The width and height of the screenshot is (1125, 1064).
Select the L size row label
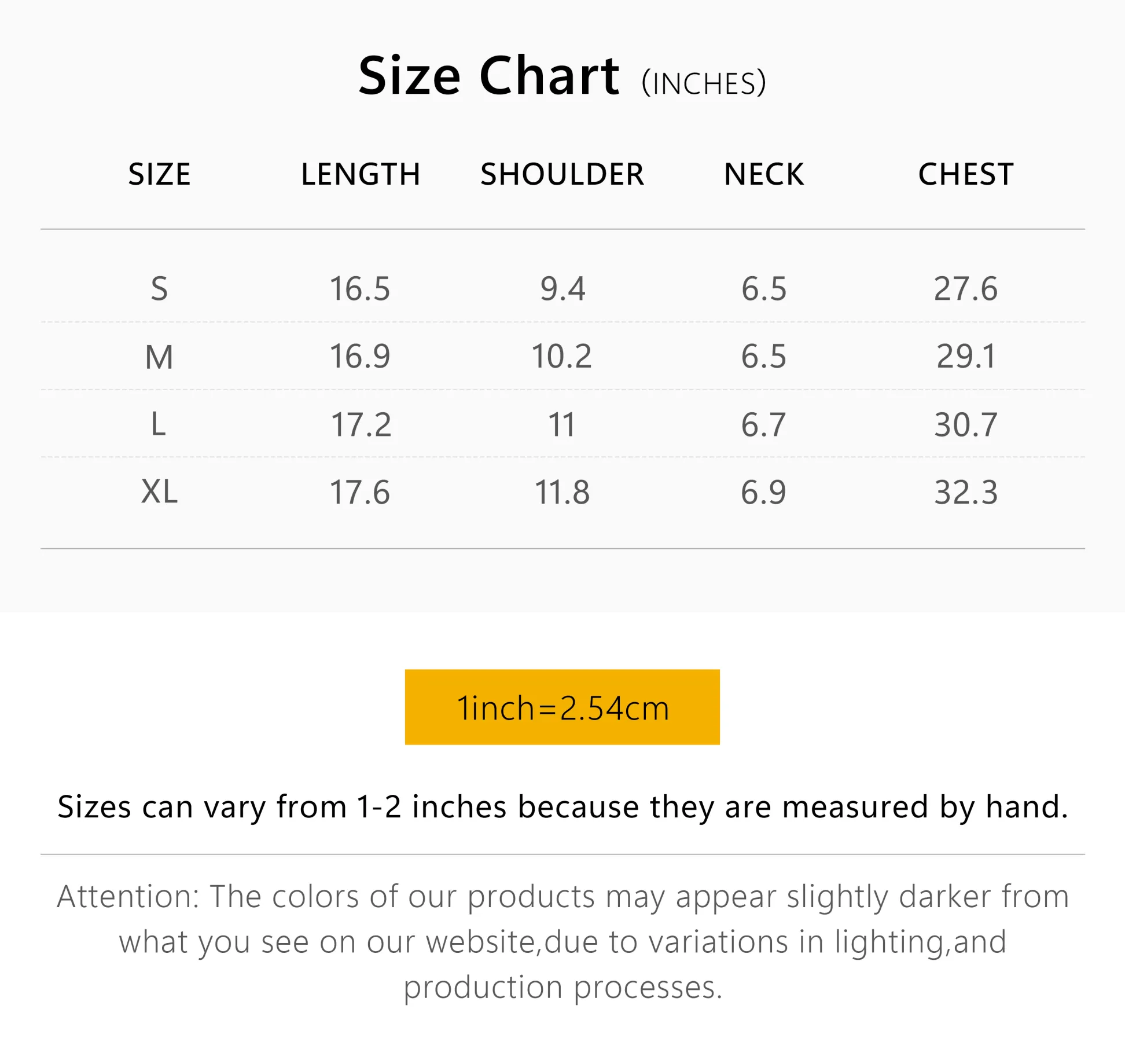pyautogui.click(x=158, y=424)
